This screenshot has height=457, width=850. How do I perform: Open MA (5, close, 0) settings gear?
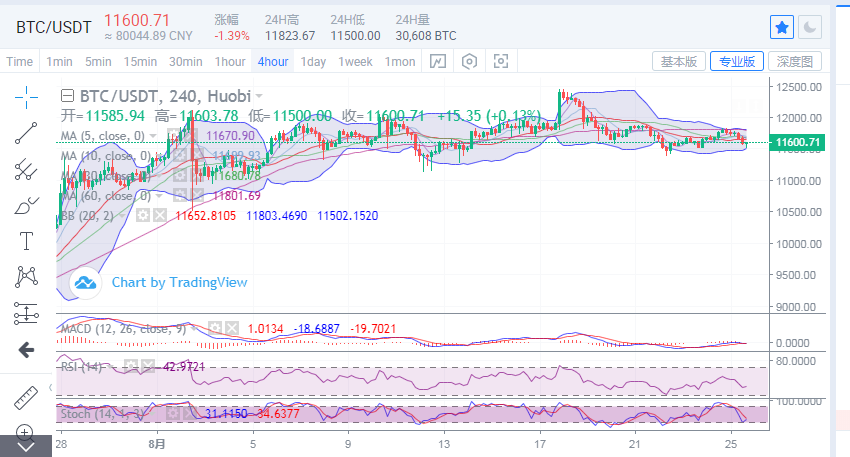pos(174,136)
